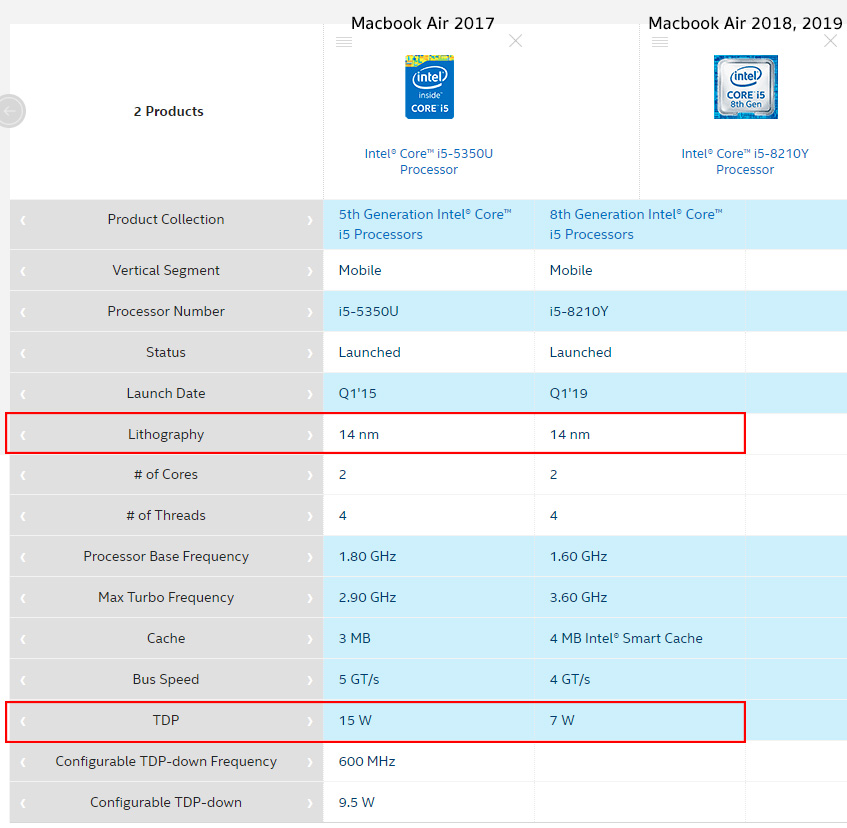Click the left chevron on the Launch Date row
Screen dimensions: 847x828
coord(23,394)
